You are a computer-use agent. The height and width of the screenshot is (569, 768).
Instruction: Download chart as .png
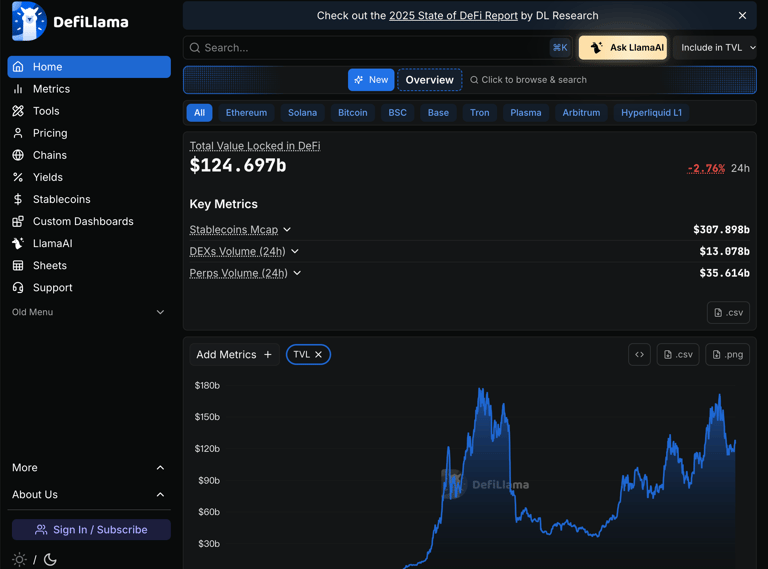point(727,354)
